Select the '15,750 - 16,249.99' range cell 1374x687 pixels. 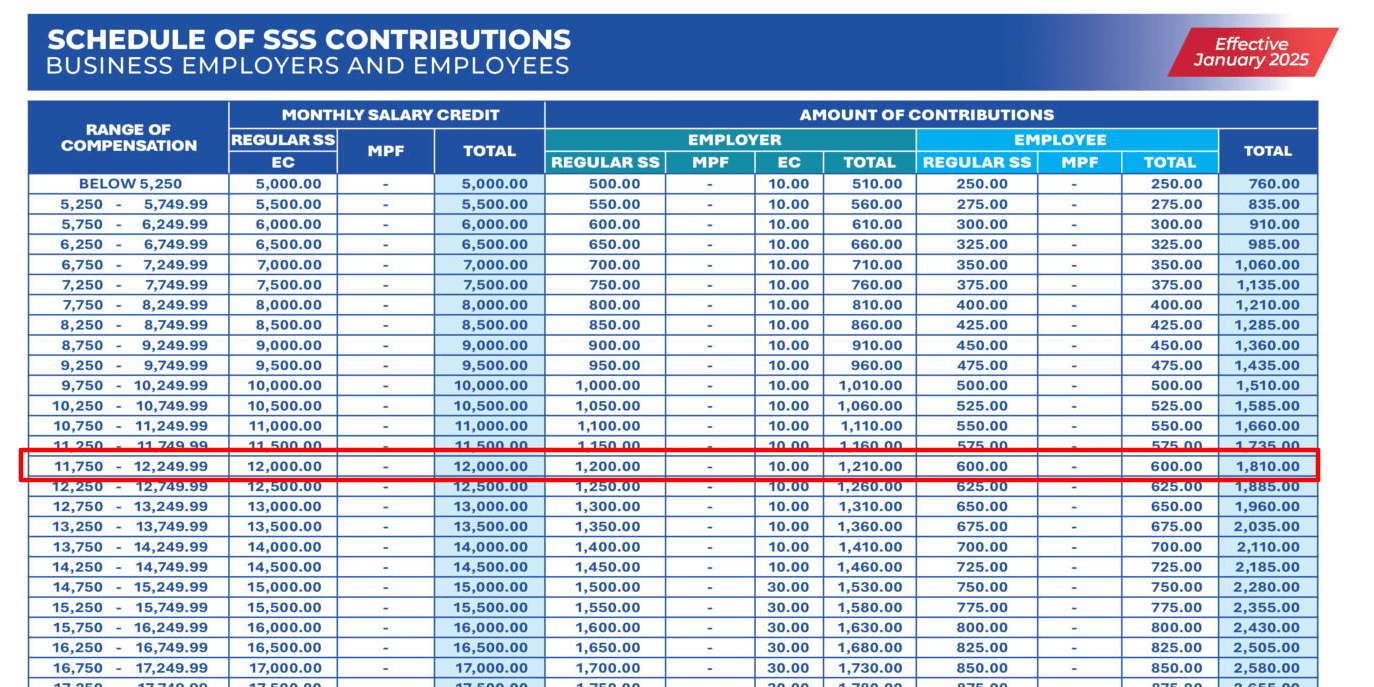[129, 627]
